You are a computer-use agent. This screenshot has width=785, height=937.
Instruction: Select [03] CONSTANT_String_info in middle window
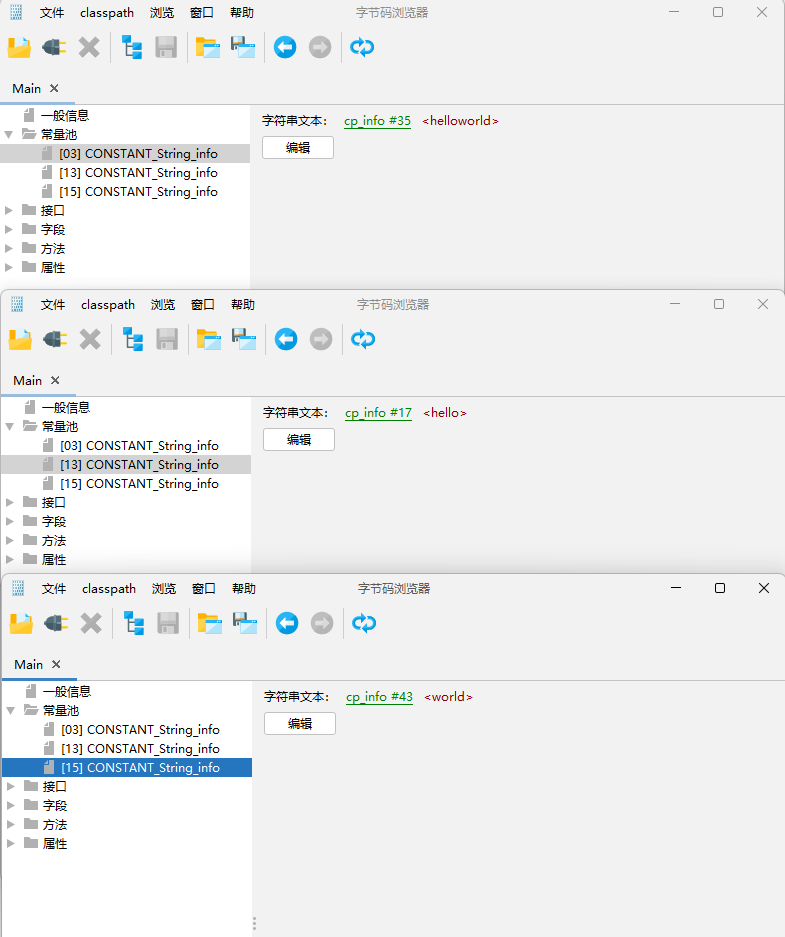tap(139, 446)
